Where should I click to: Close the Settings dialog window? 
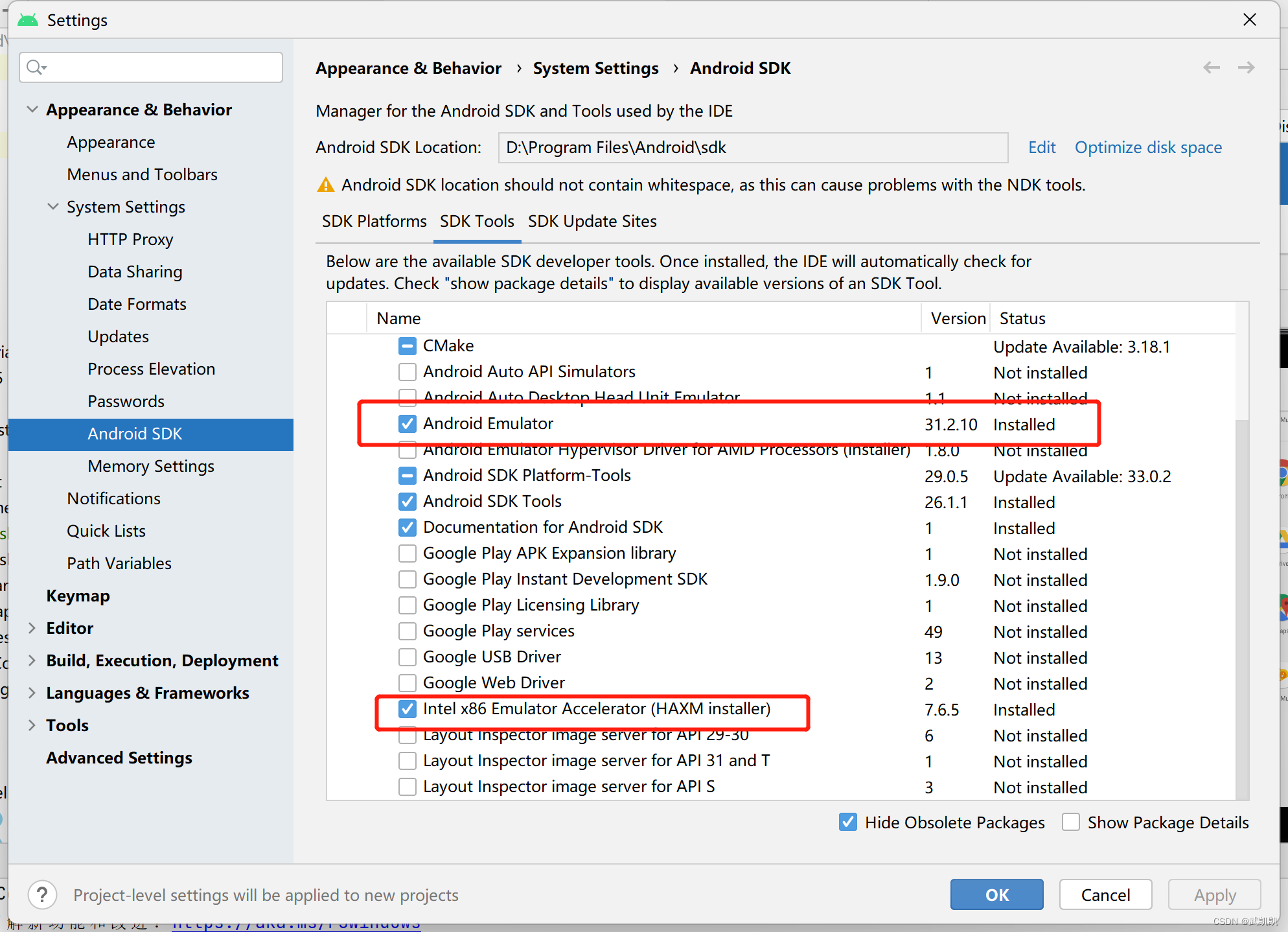tap(1250, 19)
